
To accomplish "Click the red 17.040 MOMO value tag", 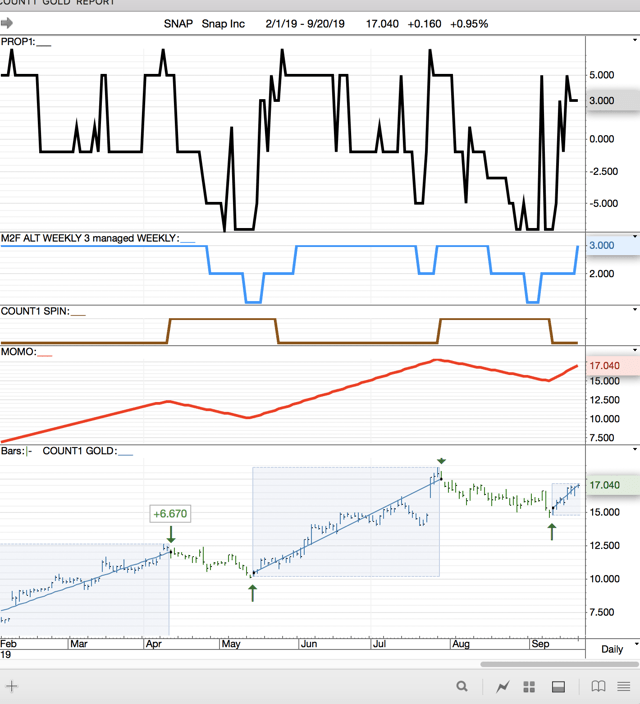I will (x=613, y=366).
